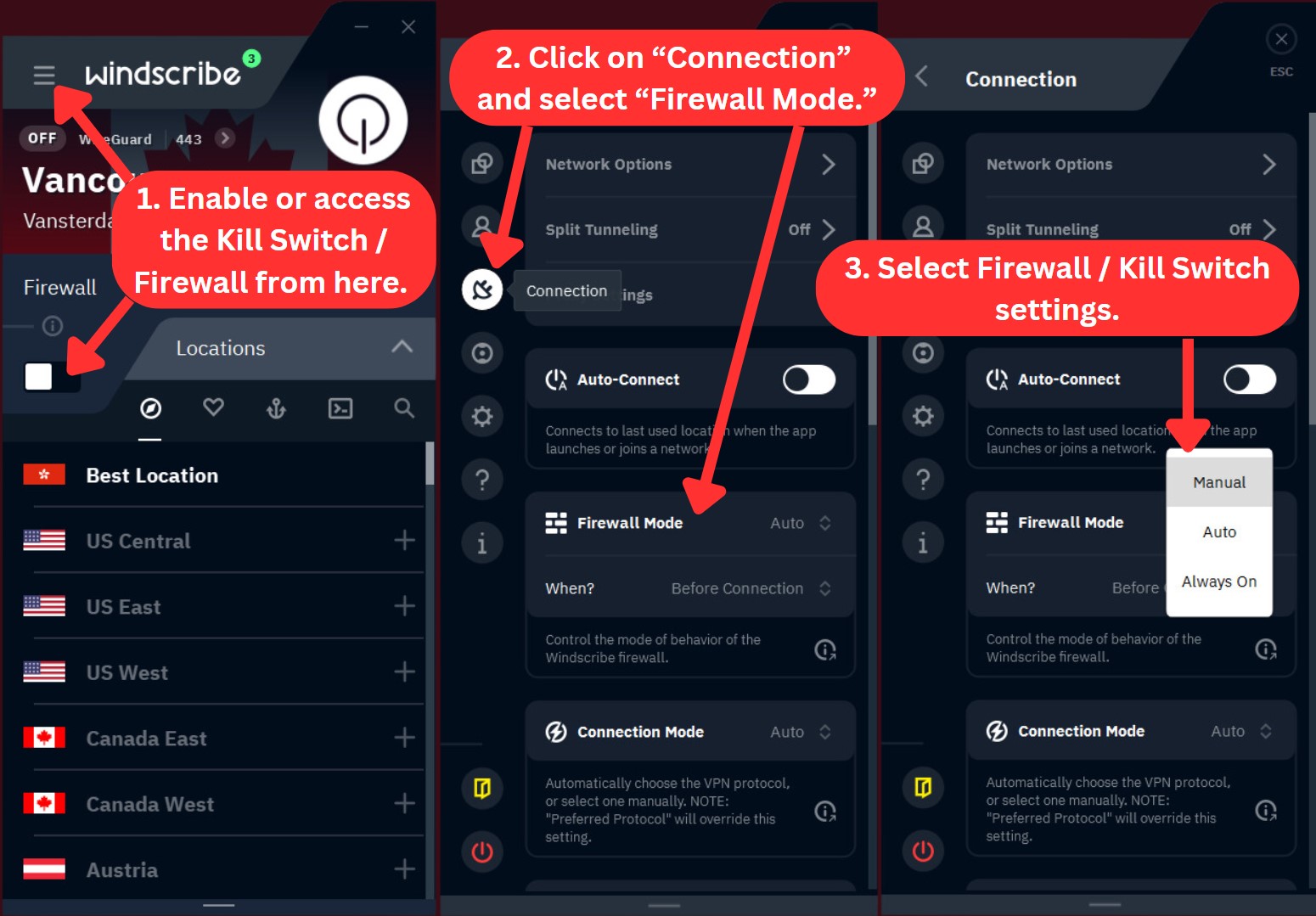Choose Always On from firewall mode list
Viewport: 1316px width, 916px height.
tap(1219, 582)
